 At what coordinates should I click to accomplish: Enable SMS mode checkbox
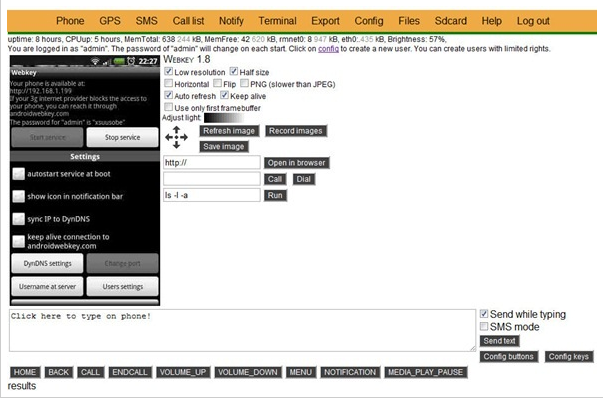pos(484,326)
